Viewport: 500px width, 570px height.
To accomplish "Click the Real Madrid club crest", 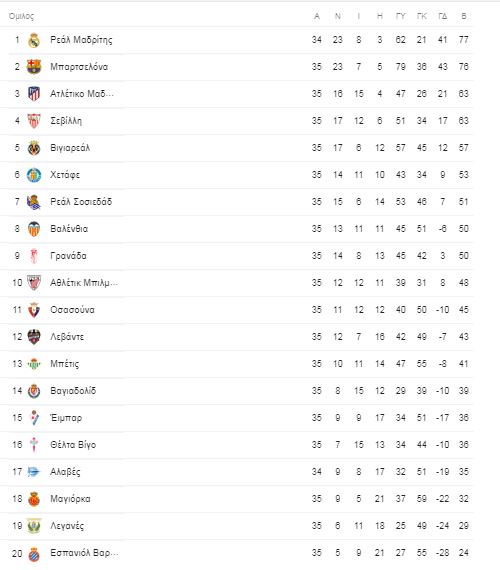I will pyautogui.click(x=34, y=40).
